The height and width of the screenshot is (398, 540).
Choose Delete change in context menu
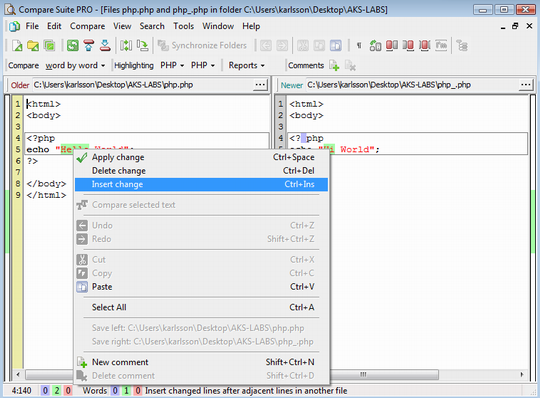201,171
